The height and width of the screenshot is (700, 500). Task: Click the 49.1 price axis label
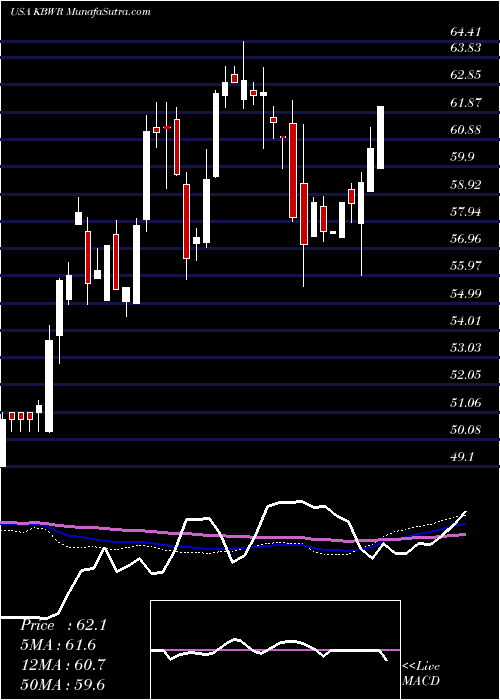pos(462,457)
